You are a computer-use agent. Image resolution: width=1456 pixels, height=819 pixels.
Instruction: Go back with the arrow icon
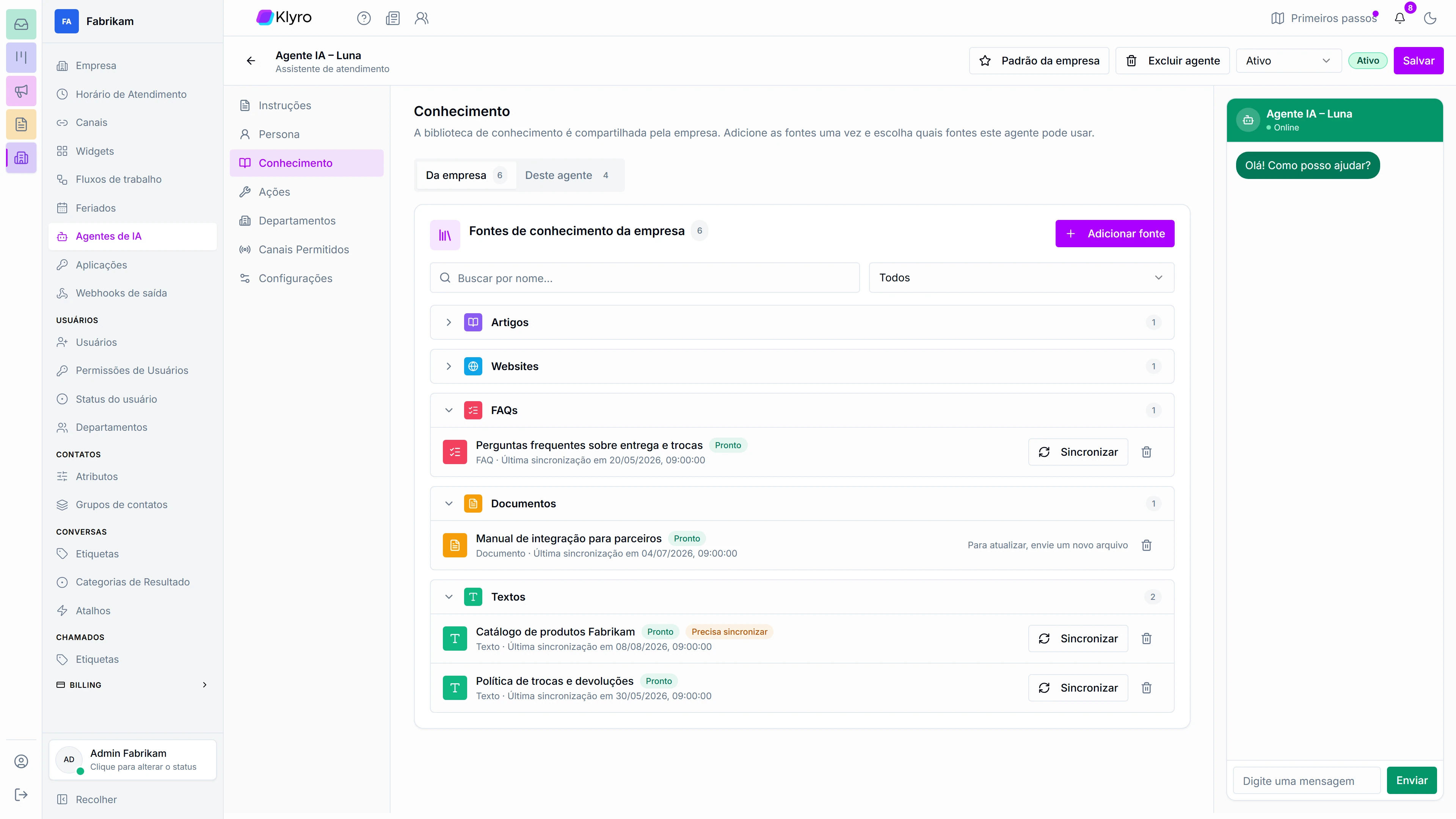tap(251, 61)
